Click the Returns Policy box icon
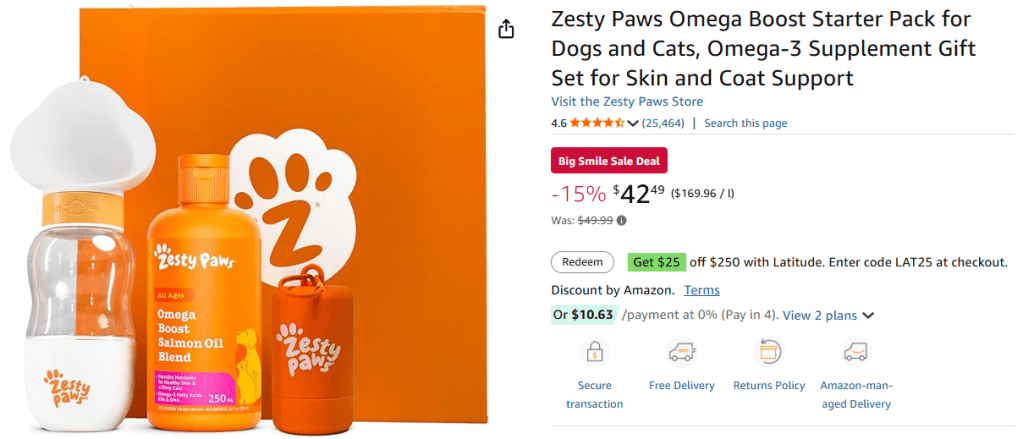1023x439 pixels. pyautogui.click(x=769, y=352)
